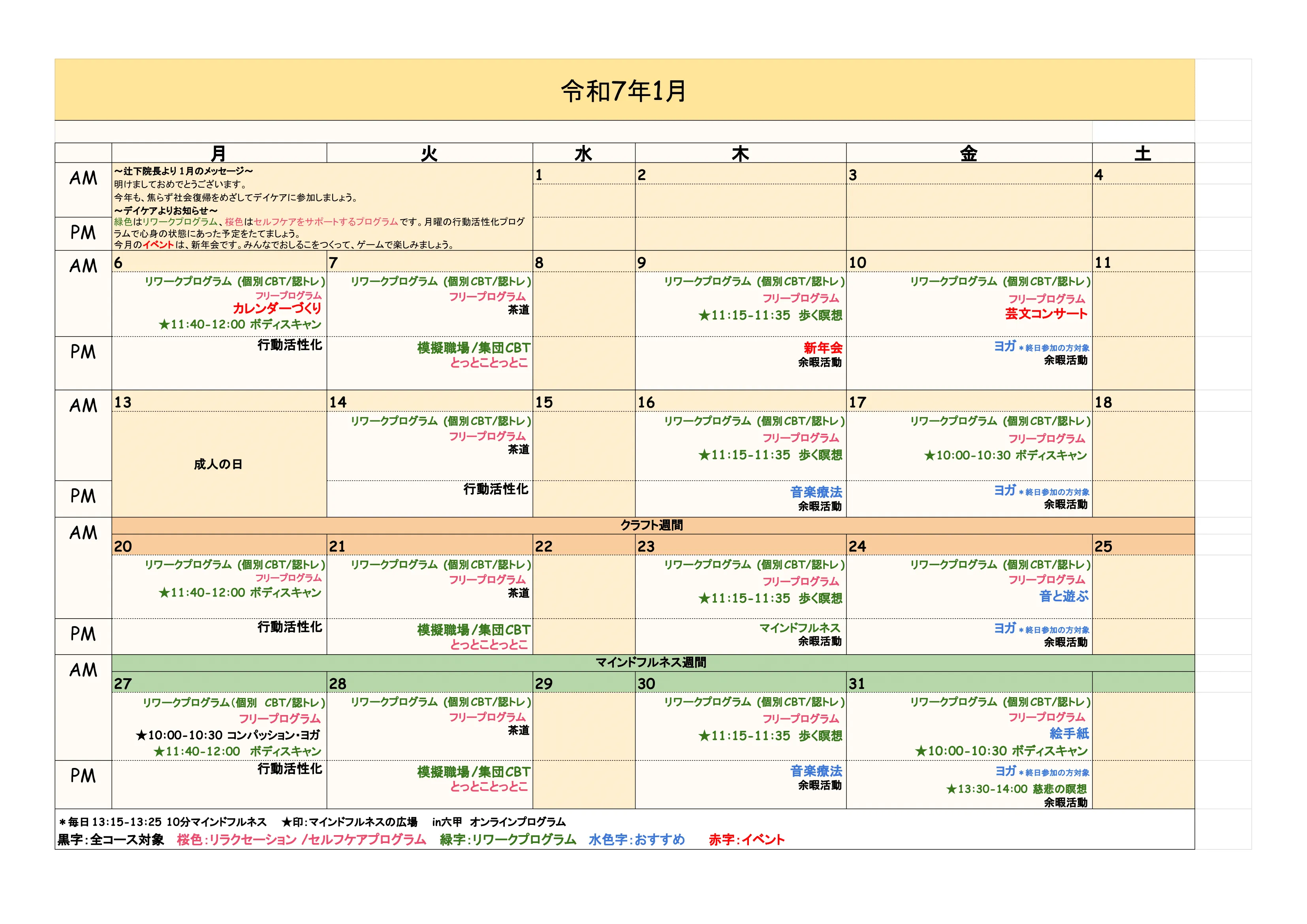Click date number 29
This screenshot has height=924, width=1307.
point(543,684)
